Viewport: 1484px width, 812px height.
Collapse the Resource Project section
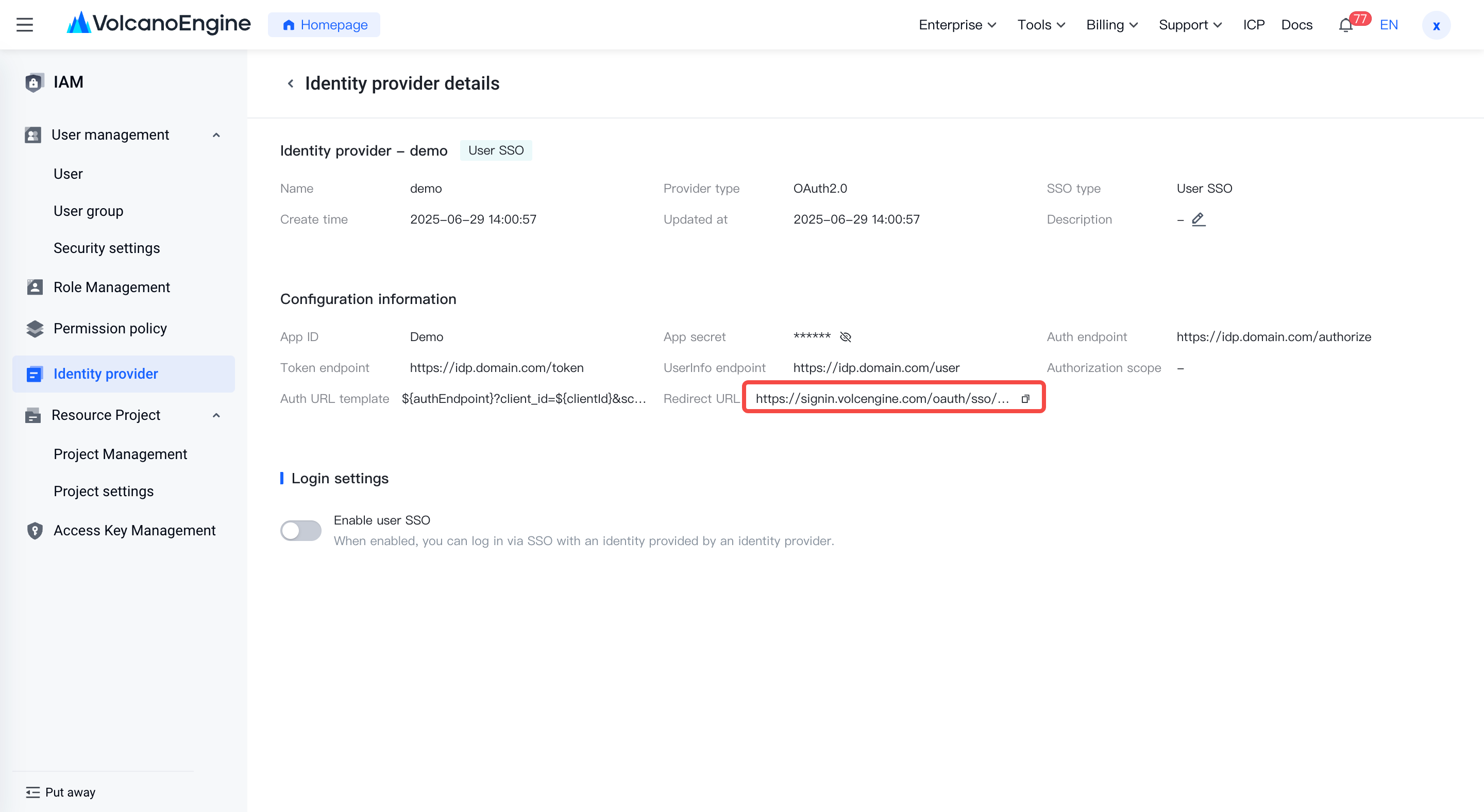coord(216,415)
